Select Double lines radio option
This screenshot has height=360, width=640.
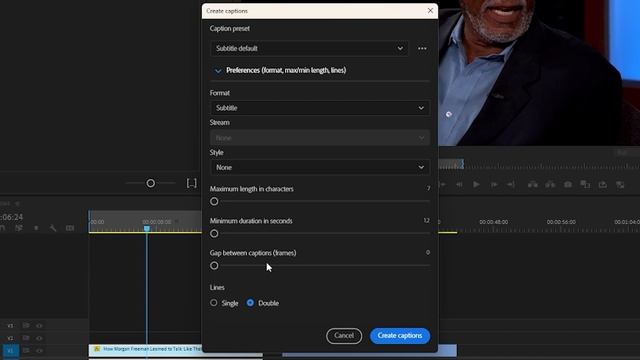(250, 303)
